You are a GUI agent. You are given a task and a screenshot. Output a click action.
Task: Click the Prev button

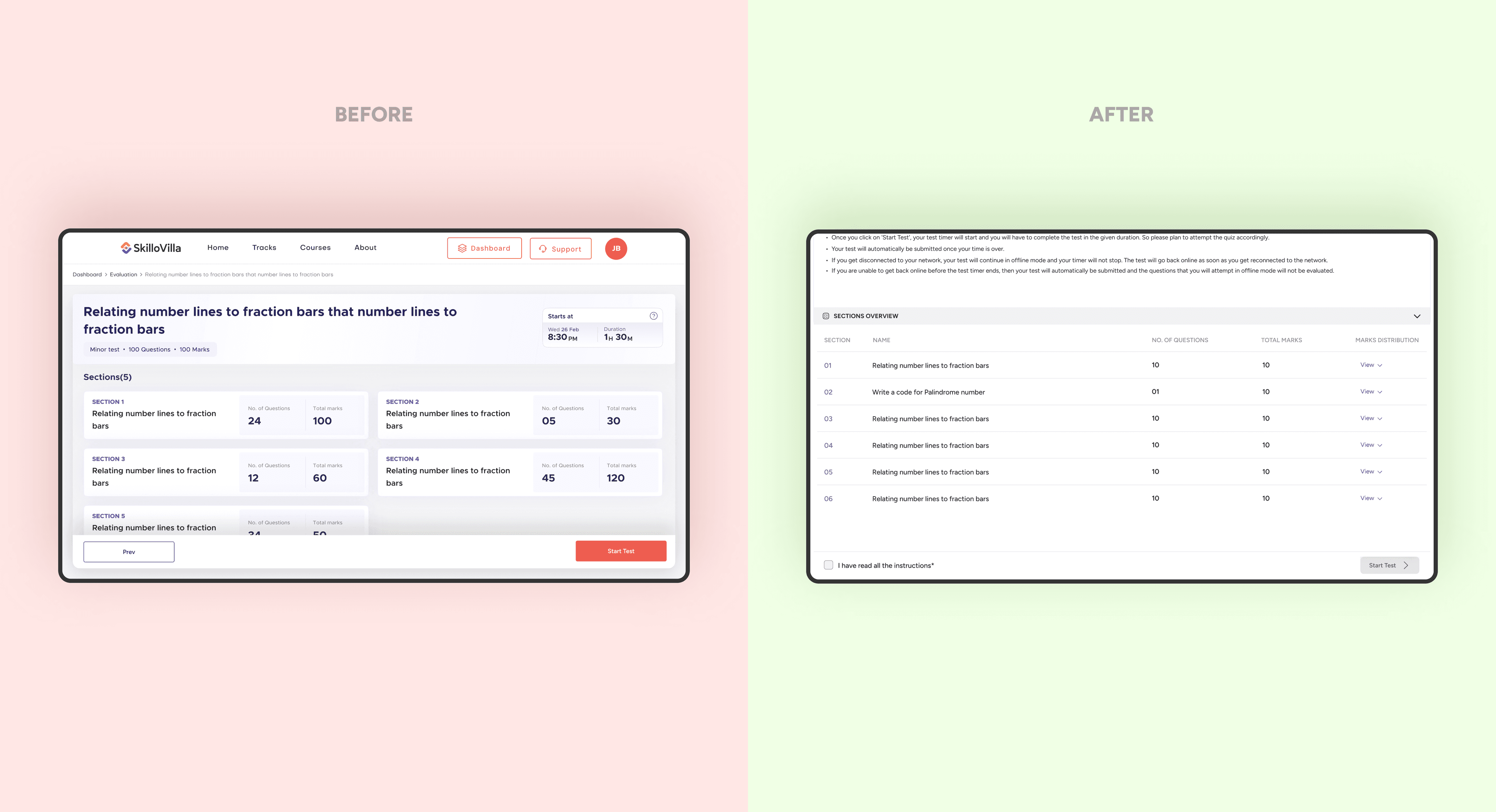tap(129, 552)
